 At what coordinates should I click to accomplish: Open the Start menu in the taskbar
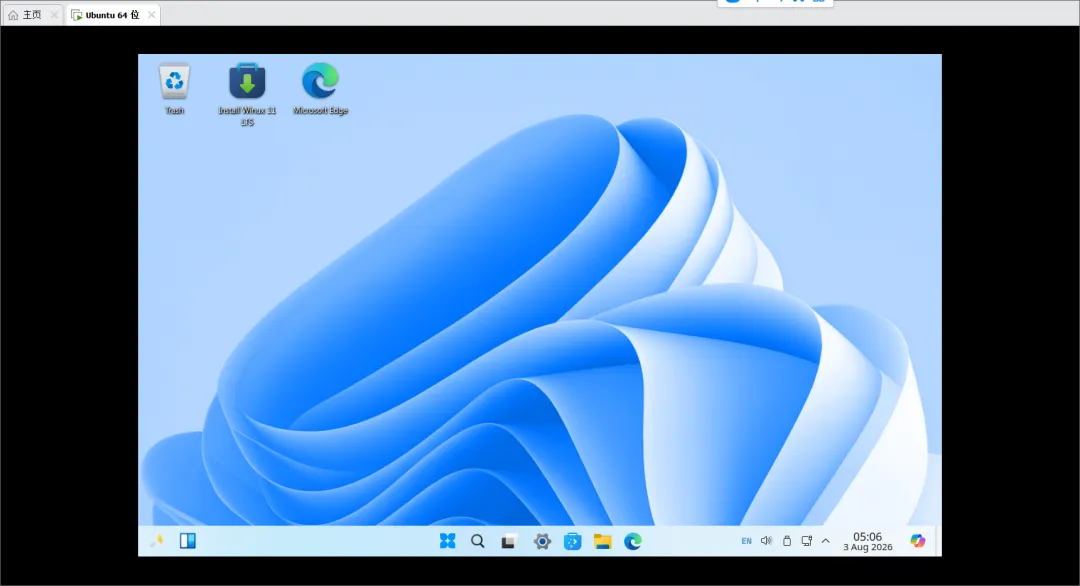pos(448,541)
